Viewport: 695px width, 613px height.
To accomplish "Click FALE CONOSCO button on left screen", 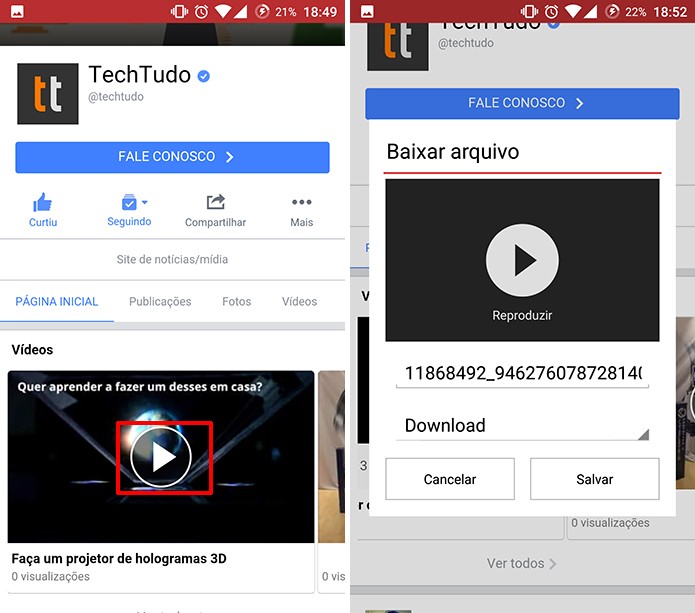I will (172, 157).
